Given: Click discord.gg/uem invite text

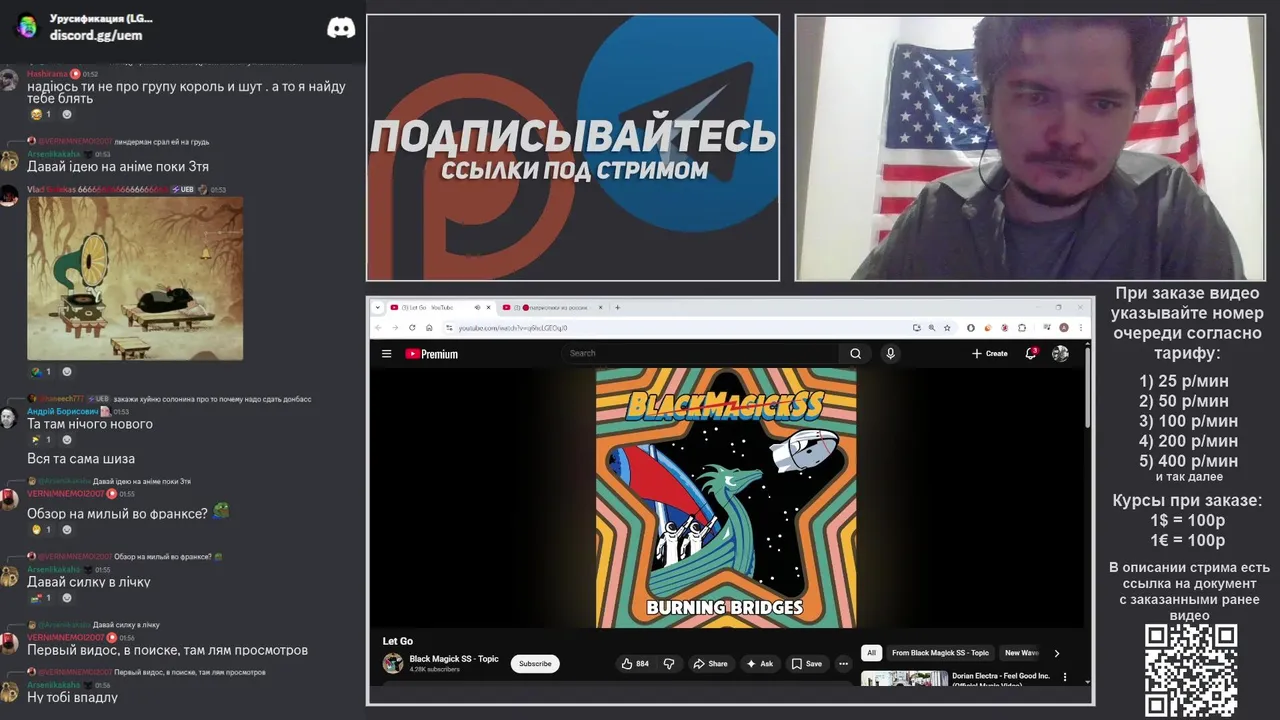Looking at the screenshot, I should click(x=96, y=35).
